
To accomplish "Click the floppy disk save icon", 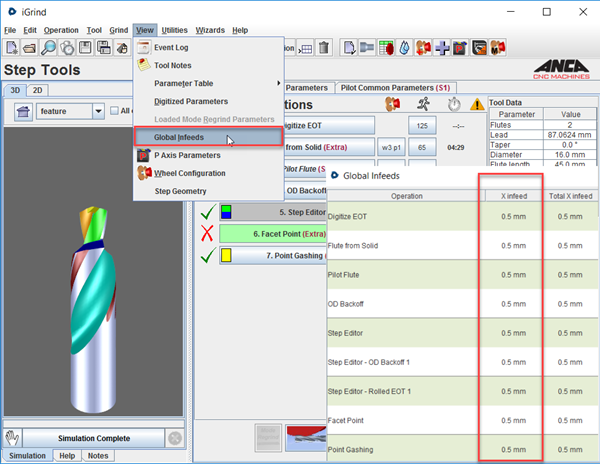I will [88, 48].
